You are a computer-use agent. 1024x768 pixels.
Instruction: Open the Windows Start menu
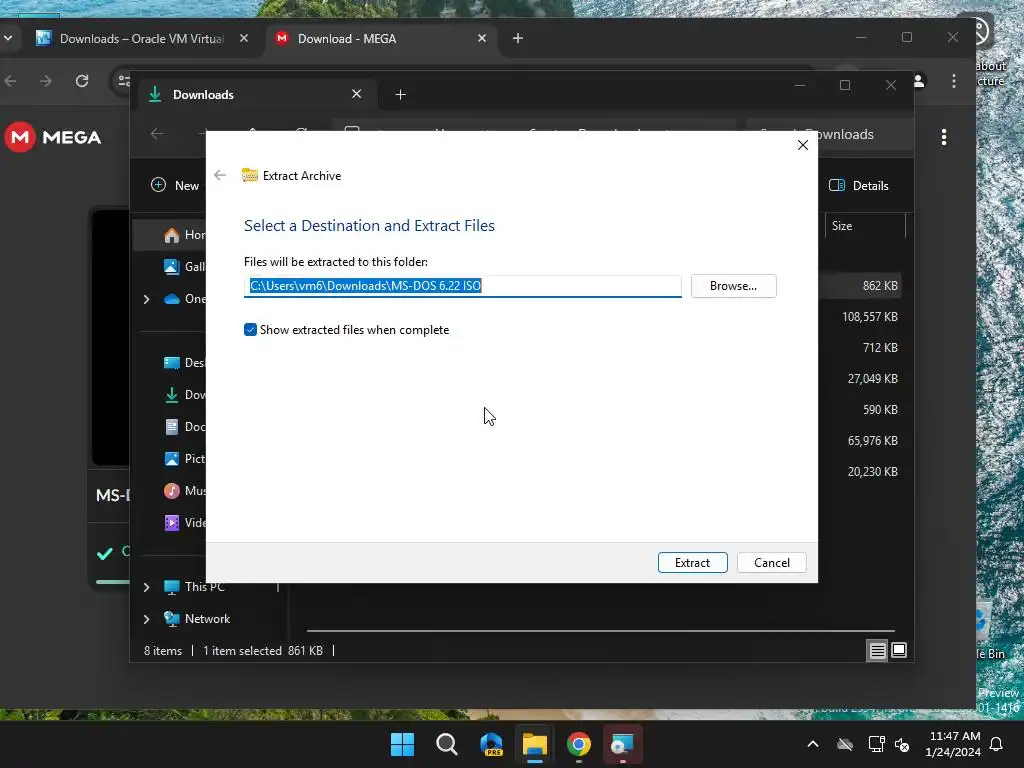[x=402, y=744]
